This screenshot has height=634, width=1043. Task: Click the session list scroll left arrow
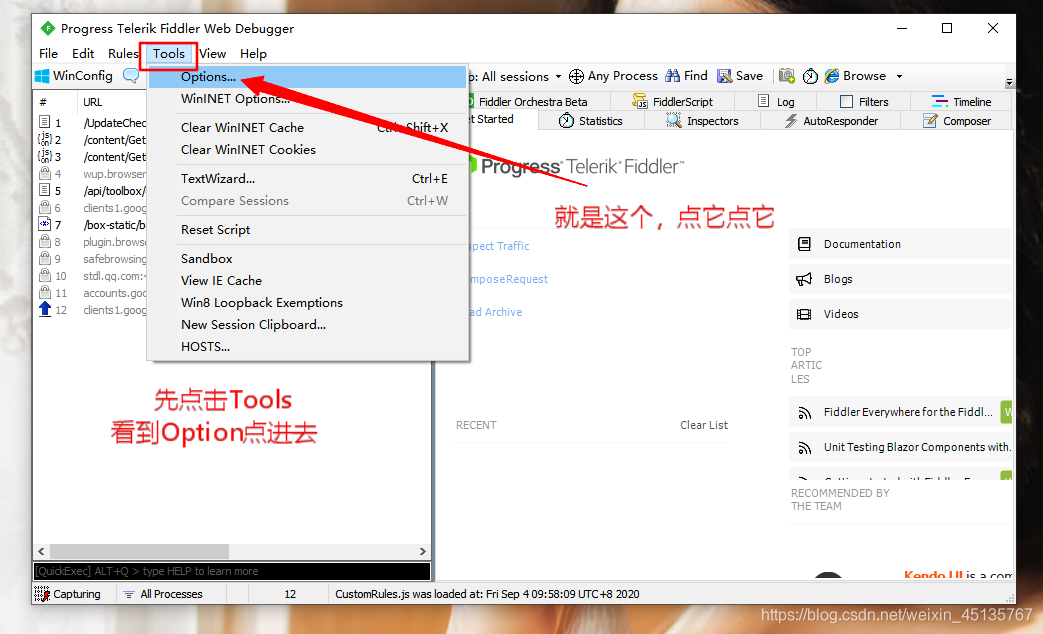(x=41, y=552)
